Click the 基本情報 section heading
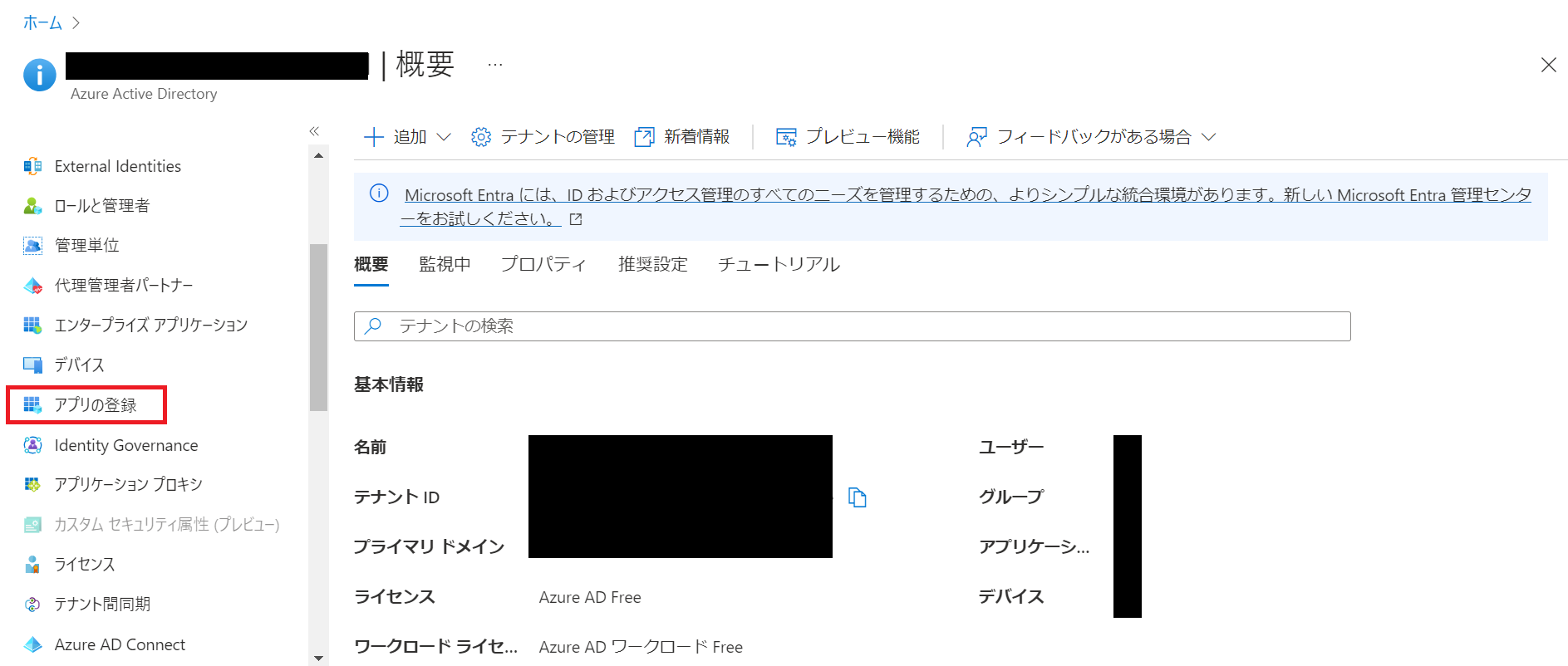This screenshot has width=1568, height=666. click(389, 384)
